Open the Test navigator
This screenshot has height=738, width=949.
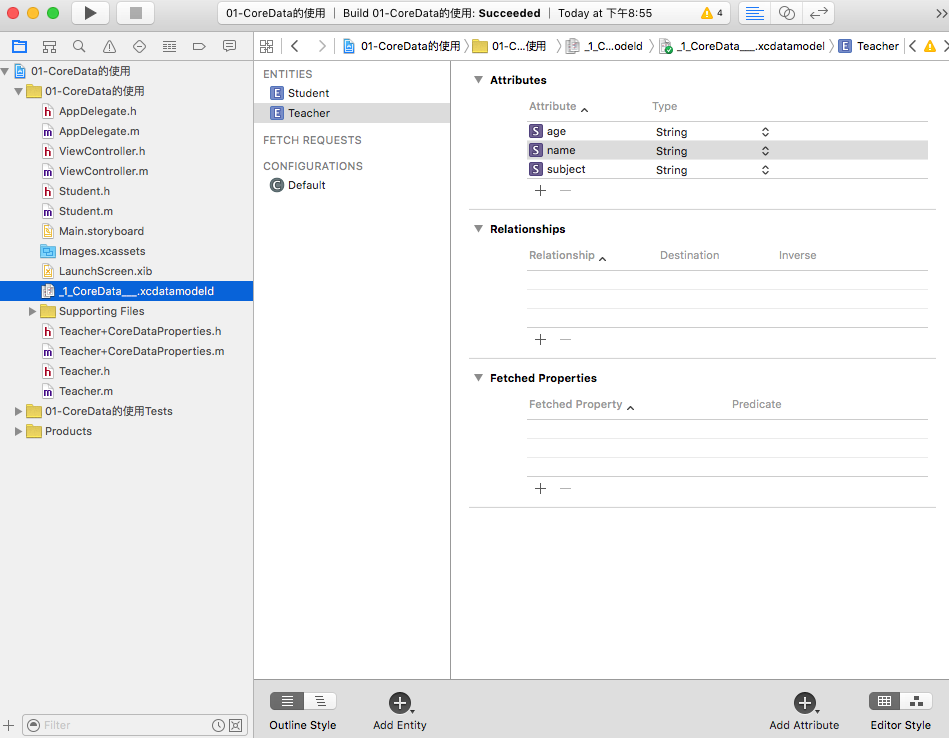tap(139, 46)
